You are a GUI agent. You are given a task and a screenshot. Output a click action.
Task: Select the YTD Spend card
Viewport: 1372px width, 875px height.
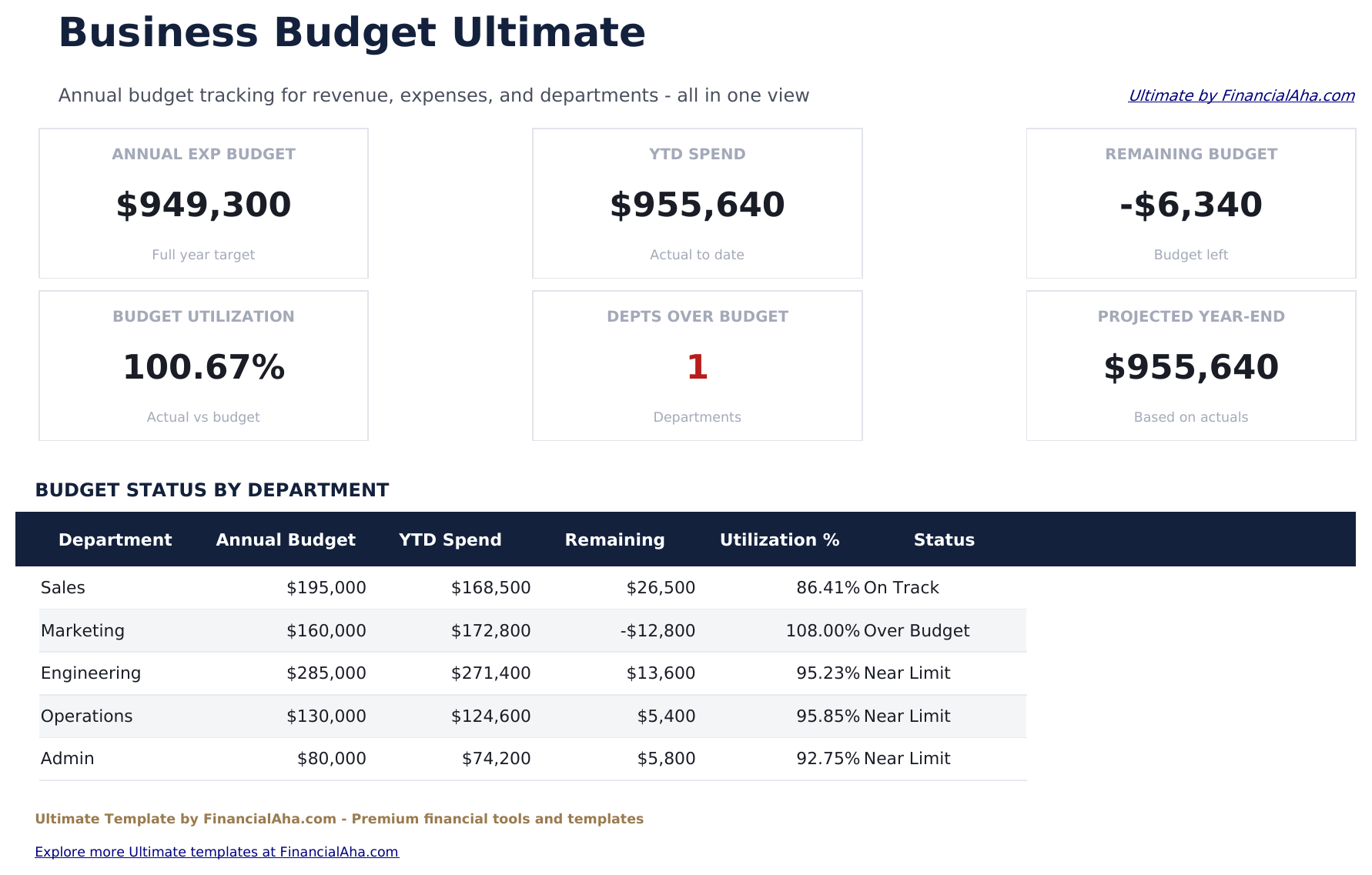[x=697, y=203]
